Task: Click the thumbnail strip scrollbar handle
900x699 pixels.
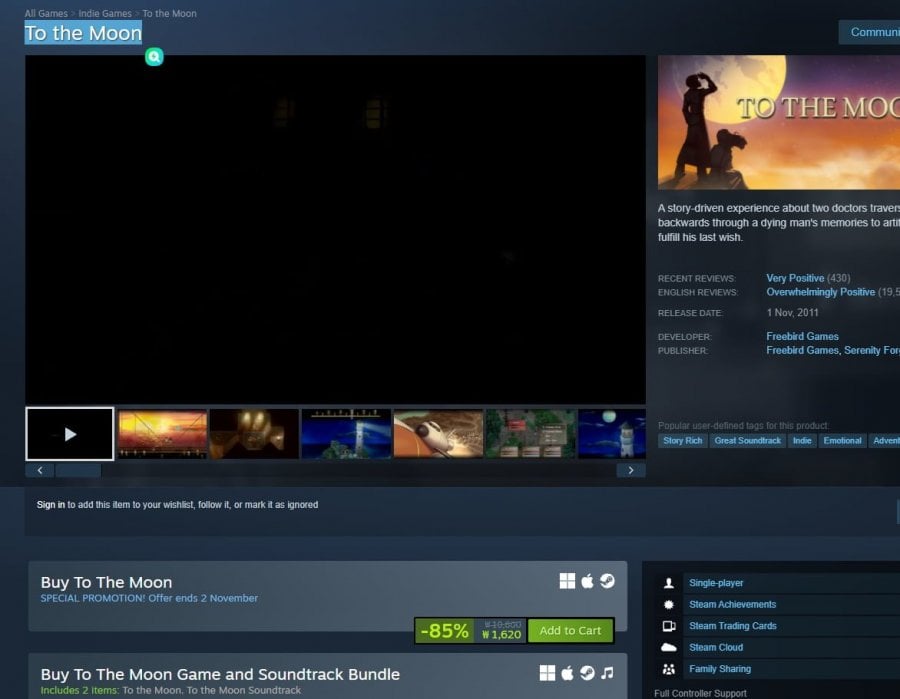Action: 78,471
